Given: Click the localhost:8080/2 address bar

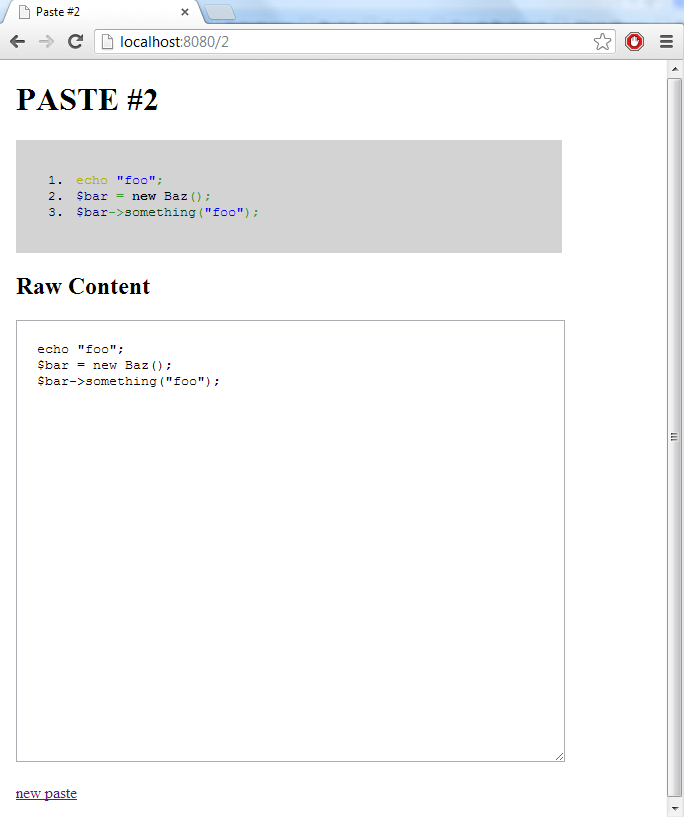Looking at the screenshot, I should click(350, 41).
